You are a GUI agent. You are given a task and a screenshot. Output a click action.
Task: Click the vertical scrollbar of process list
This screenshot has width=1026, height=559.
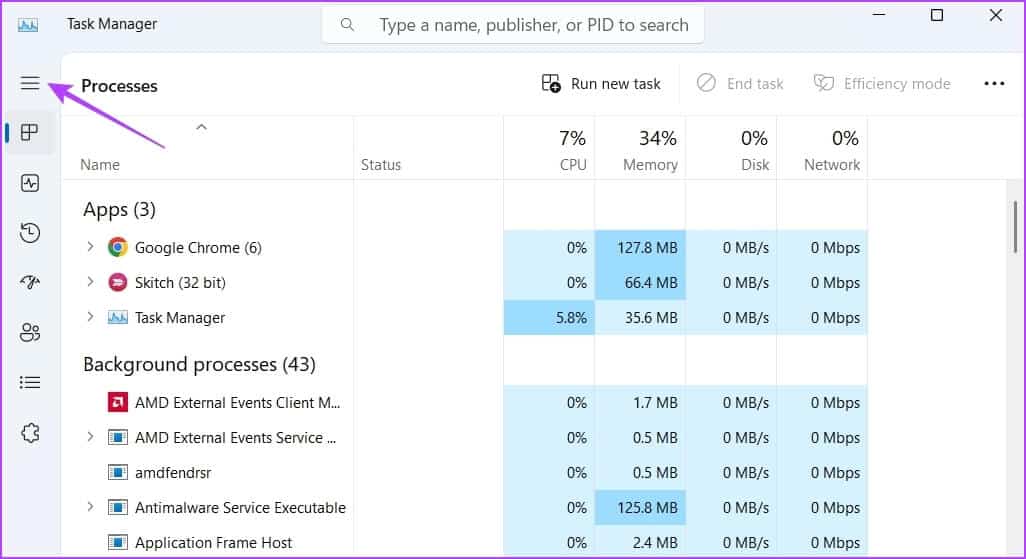[1015, 226]
